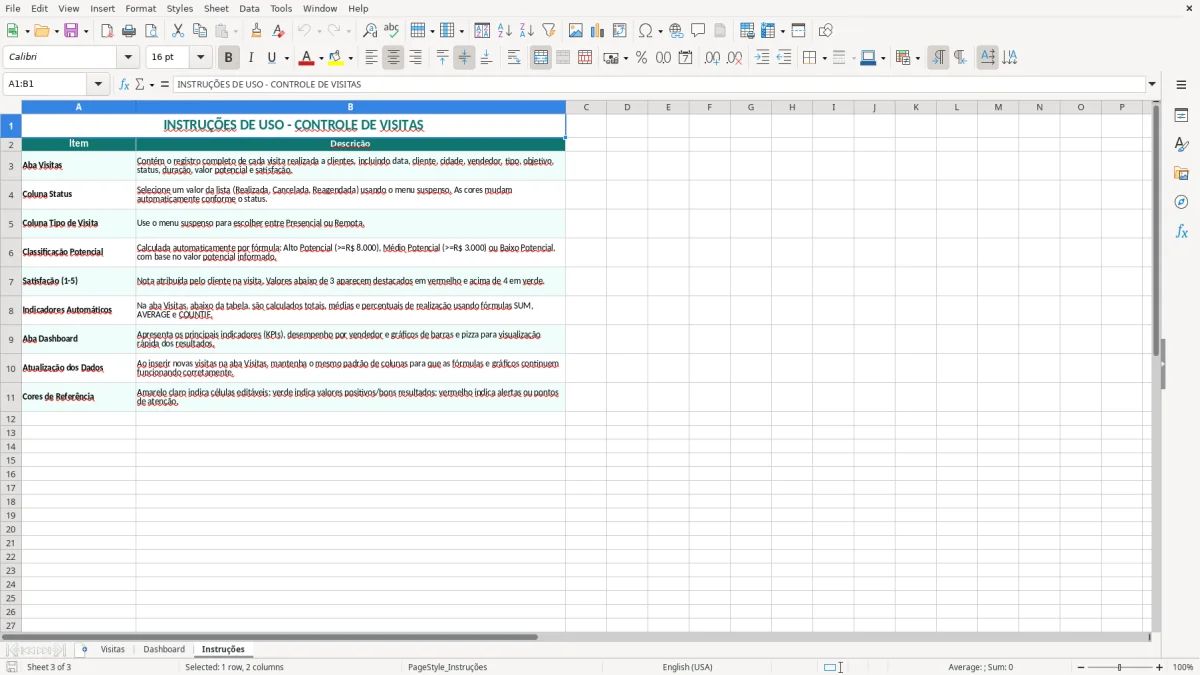1200x675 pixels.
Task: Toggle Center Horizontally alignment
Action: click(x=393, y=58)
